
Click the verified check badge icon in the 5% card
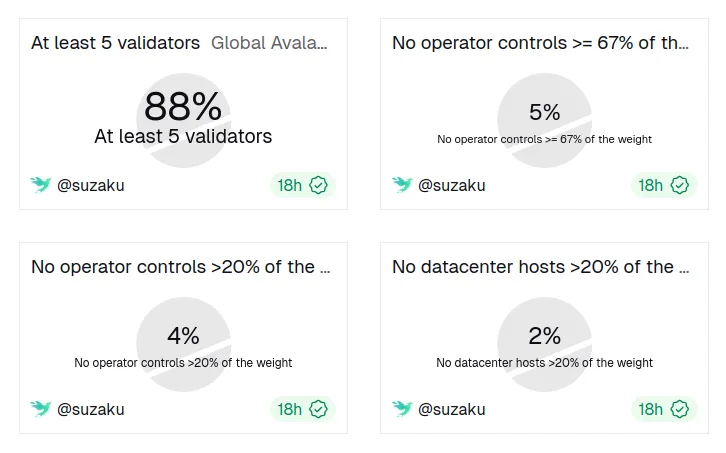(x=680, y=185)
